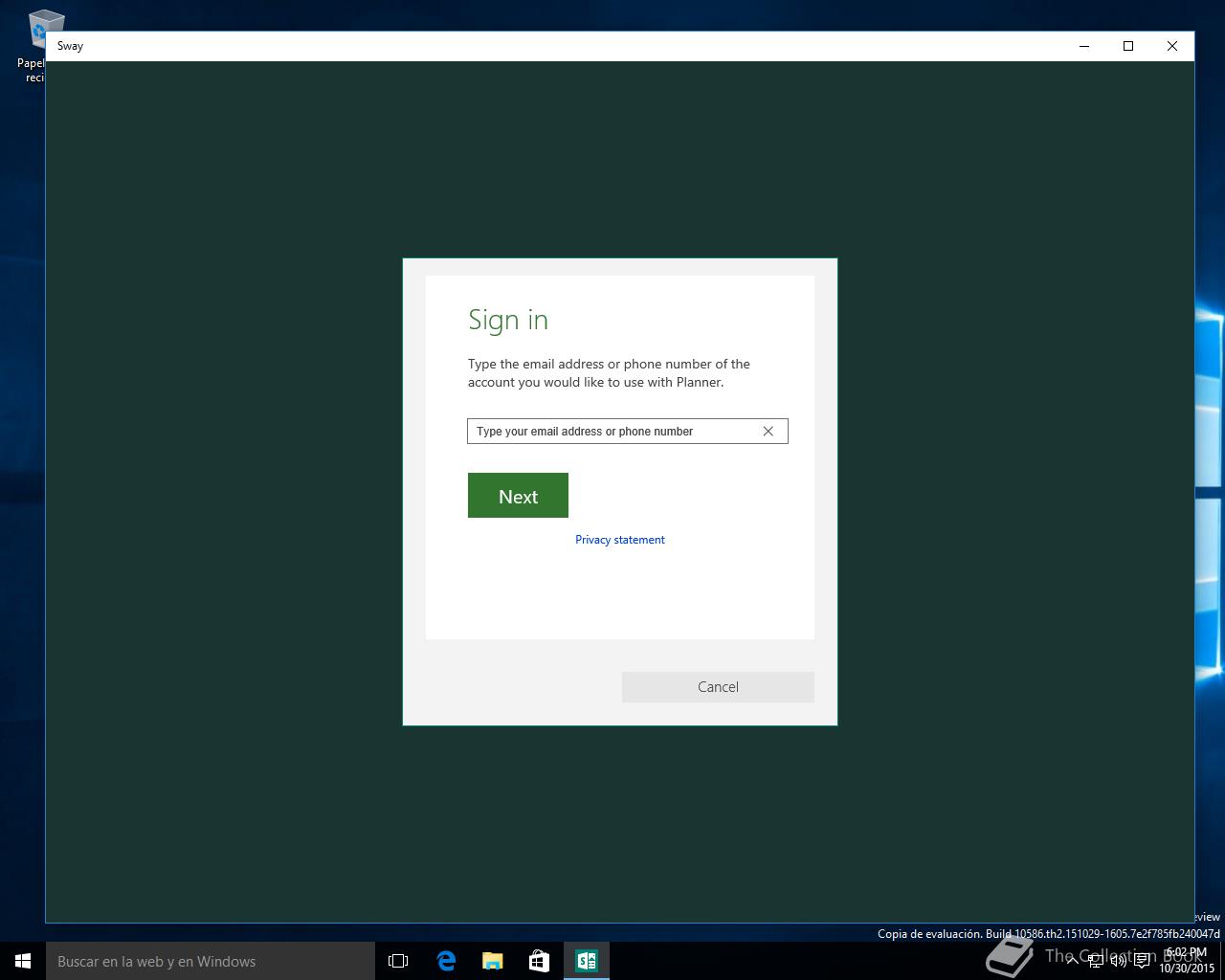1225x980 pixels.
Task: Focus the email address or phone number field
Action: (x=628, y=432)
